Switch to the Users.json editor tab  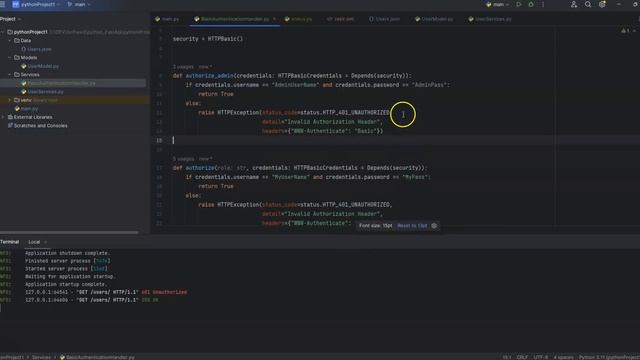384,19
